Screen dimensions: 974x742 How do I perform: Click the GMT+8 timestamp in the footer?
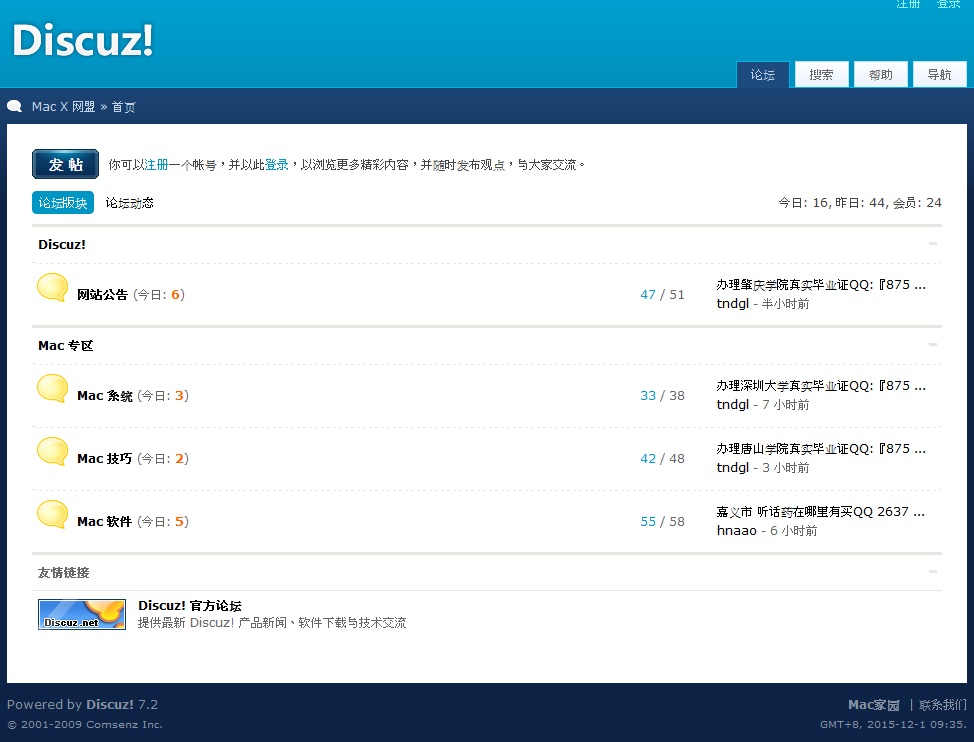click(x=893, y=725)
